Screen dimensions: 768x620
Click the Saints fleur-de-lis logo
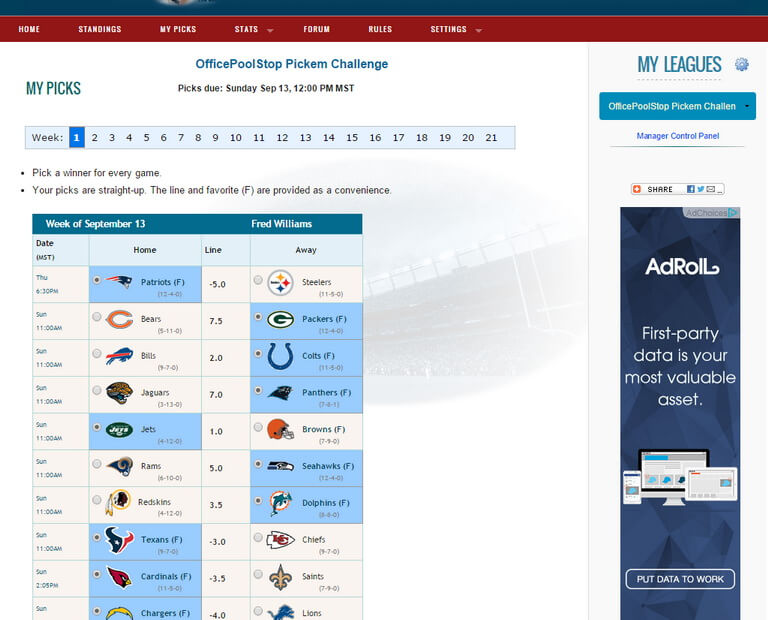point(280,577)
